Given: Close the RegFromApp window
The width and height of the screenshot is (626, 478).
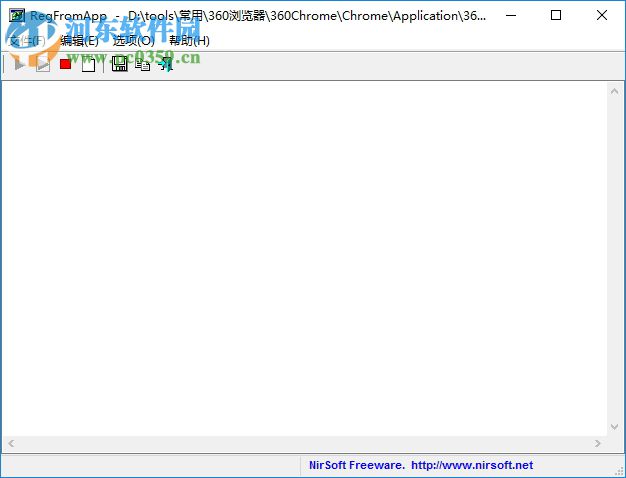Looking at the screenshot, I should [602, 16].
